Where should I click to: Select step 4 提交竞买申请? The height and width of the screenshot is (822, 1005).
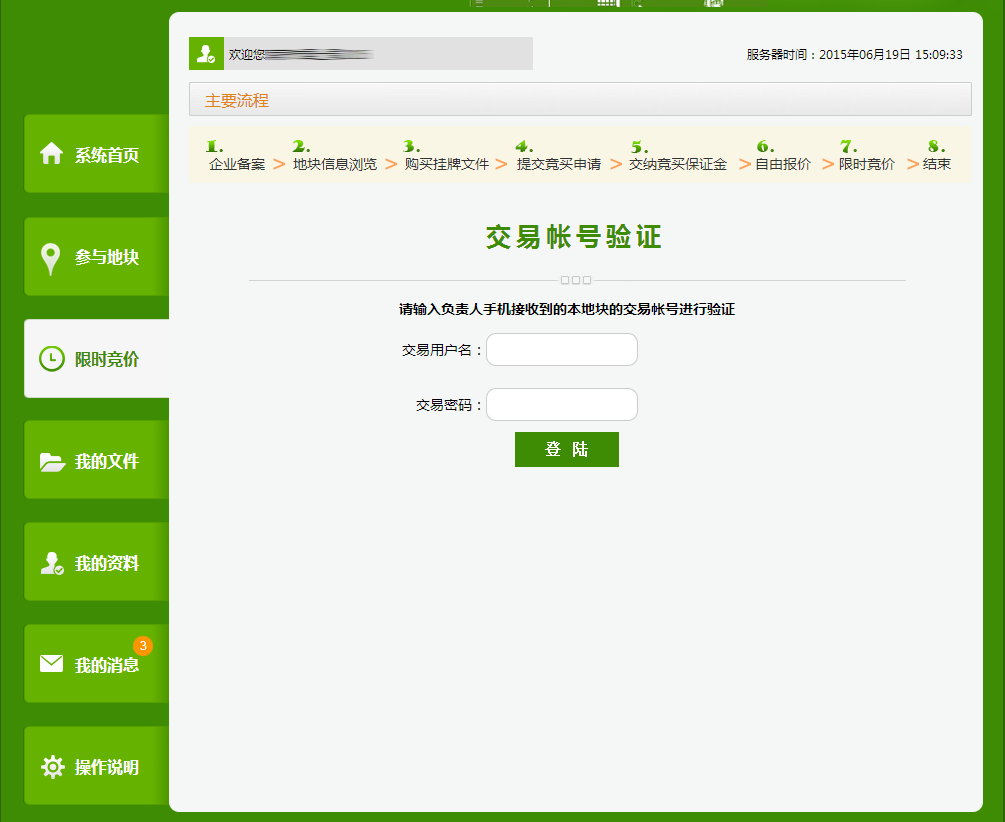coord(558,164)
